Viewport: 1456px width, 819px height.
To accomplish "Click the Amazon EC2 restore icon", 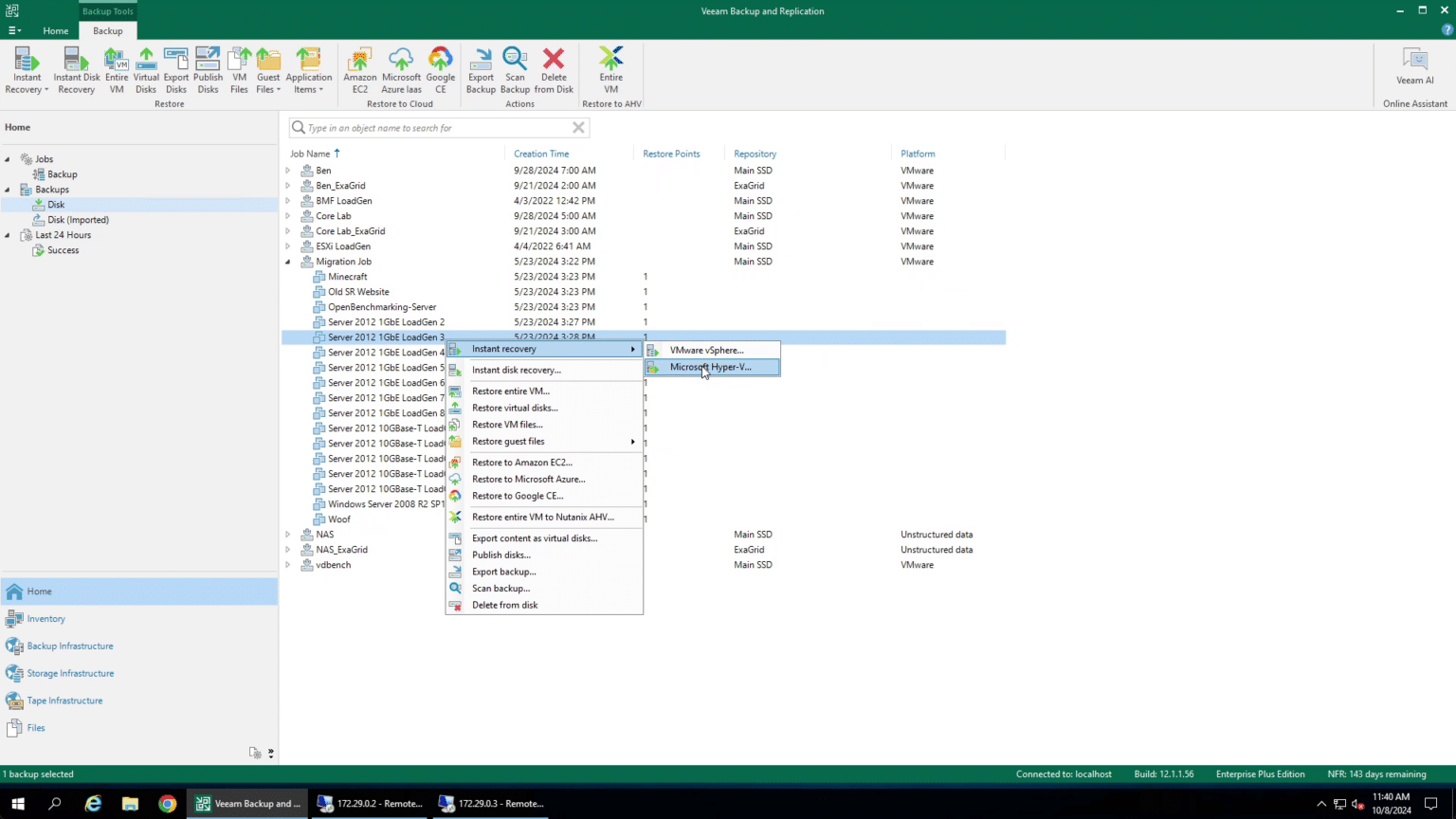I will [x=360, y=70].
